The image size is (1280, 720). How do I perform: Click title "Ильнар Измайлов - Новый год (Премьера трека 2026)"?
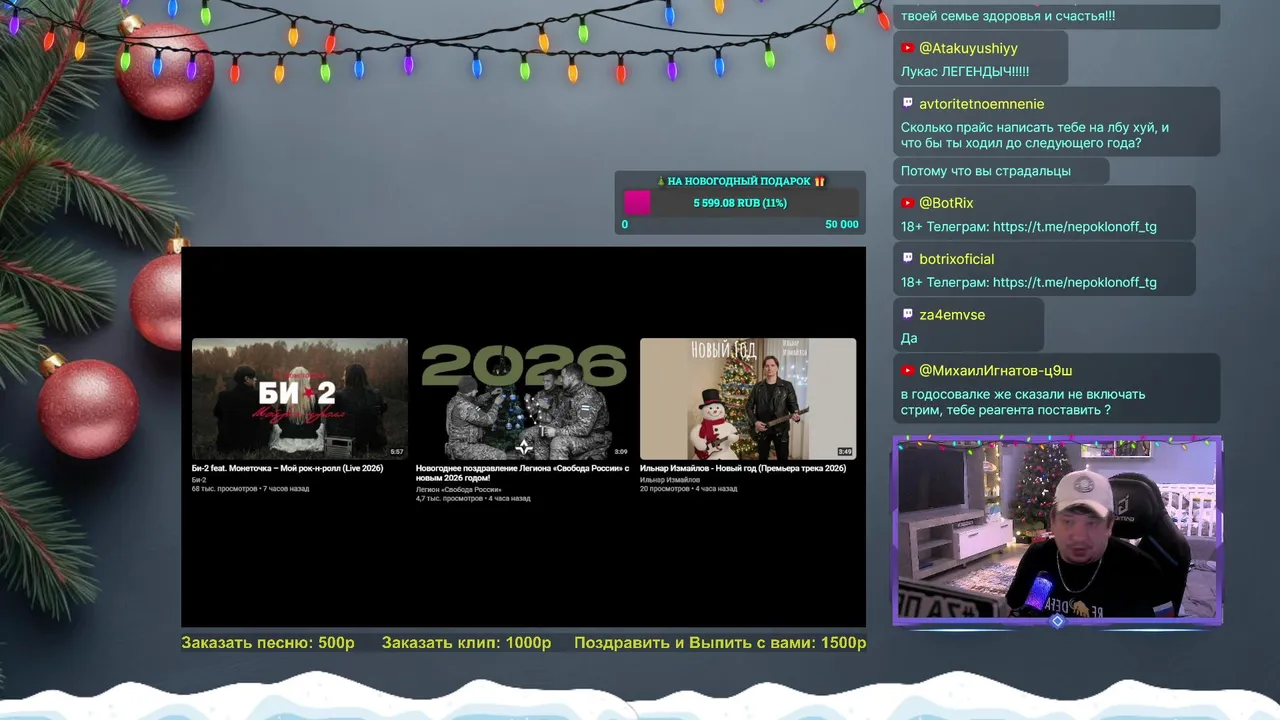(x=743, y=468)
